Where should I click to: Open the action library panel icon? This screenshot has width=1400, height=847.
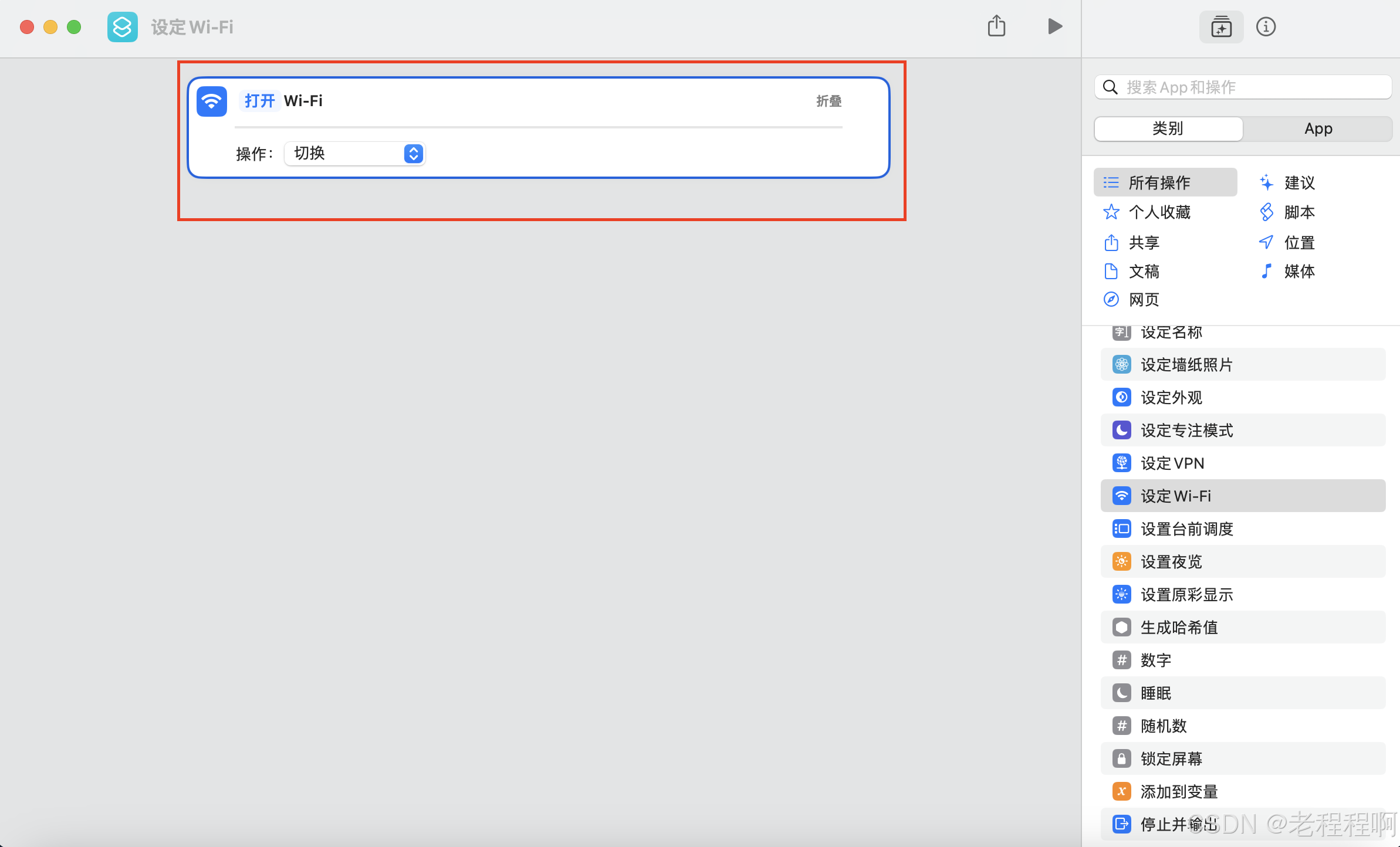pos(1221,27)
